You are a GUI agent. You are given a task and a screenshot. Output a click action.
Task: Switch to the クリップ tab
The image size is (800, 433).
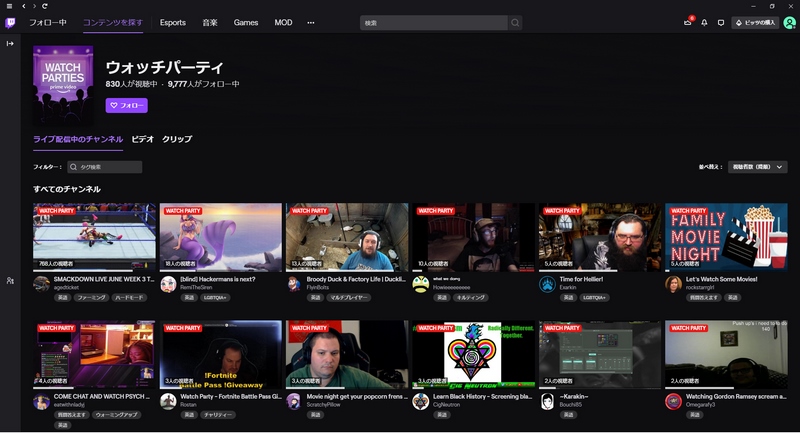[177, 139]
